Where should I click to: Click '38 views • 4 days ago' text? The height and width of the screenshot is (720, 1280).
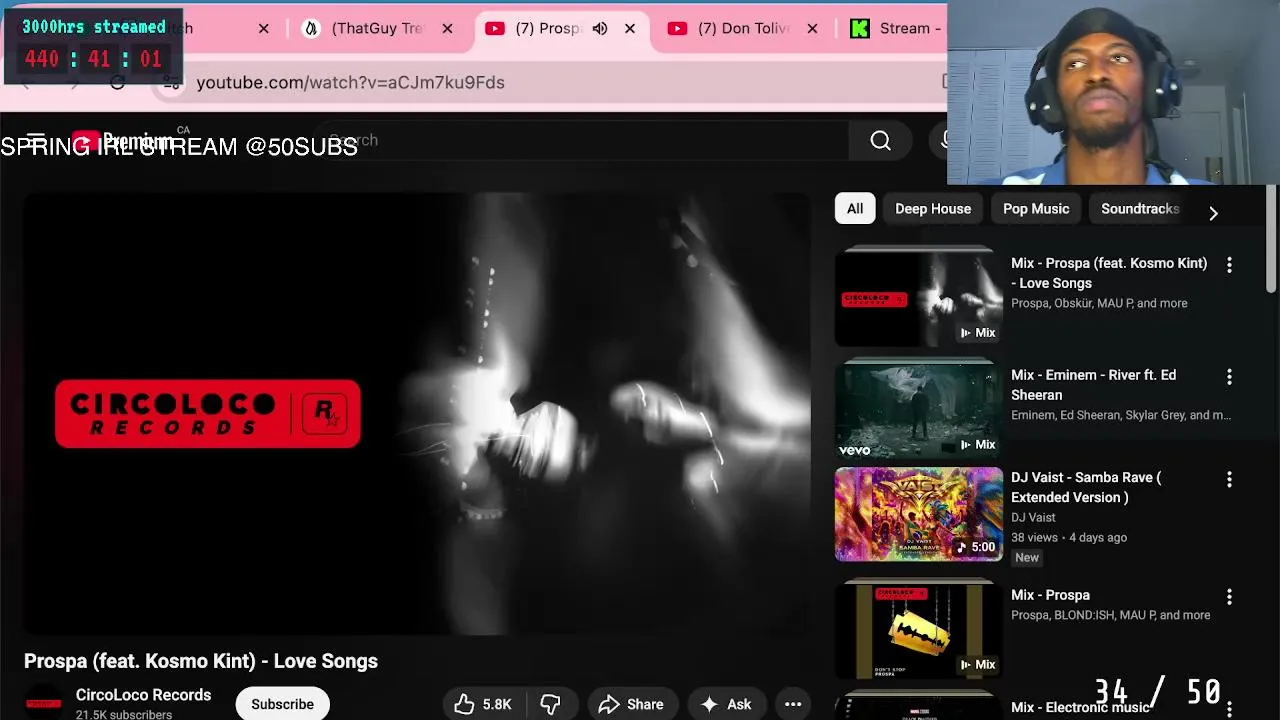pyautogui.click(x=1069, y=537)
